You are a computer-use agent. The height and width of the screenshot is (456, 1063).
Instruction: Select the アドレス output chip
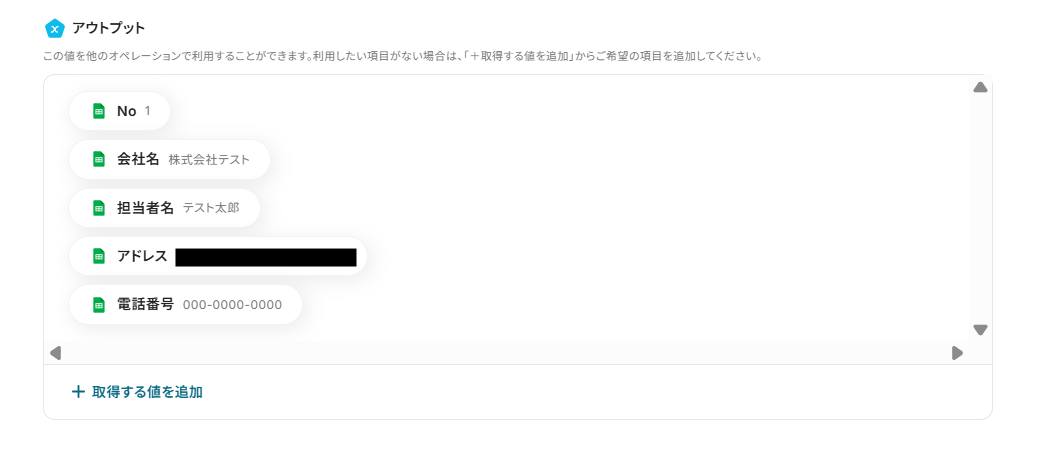tap(218, 256)
